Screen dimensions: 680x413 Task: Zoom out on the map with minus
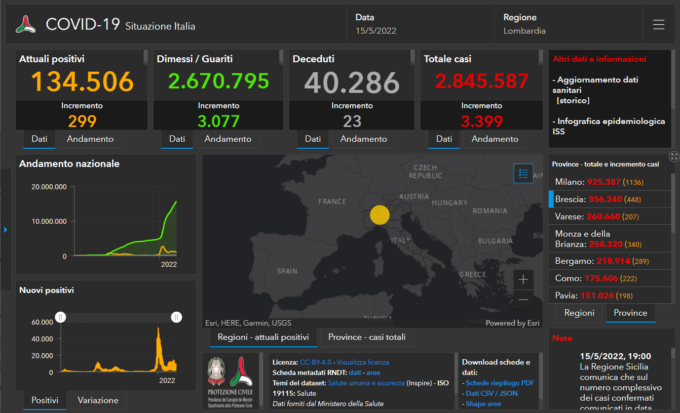523,300
